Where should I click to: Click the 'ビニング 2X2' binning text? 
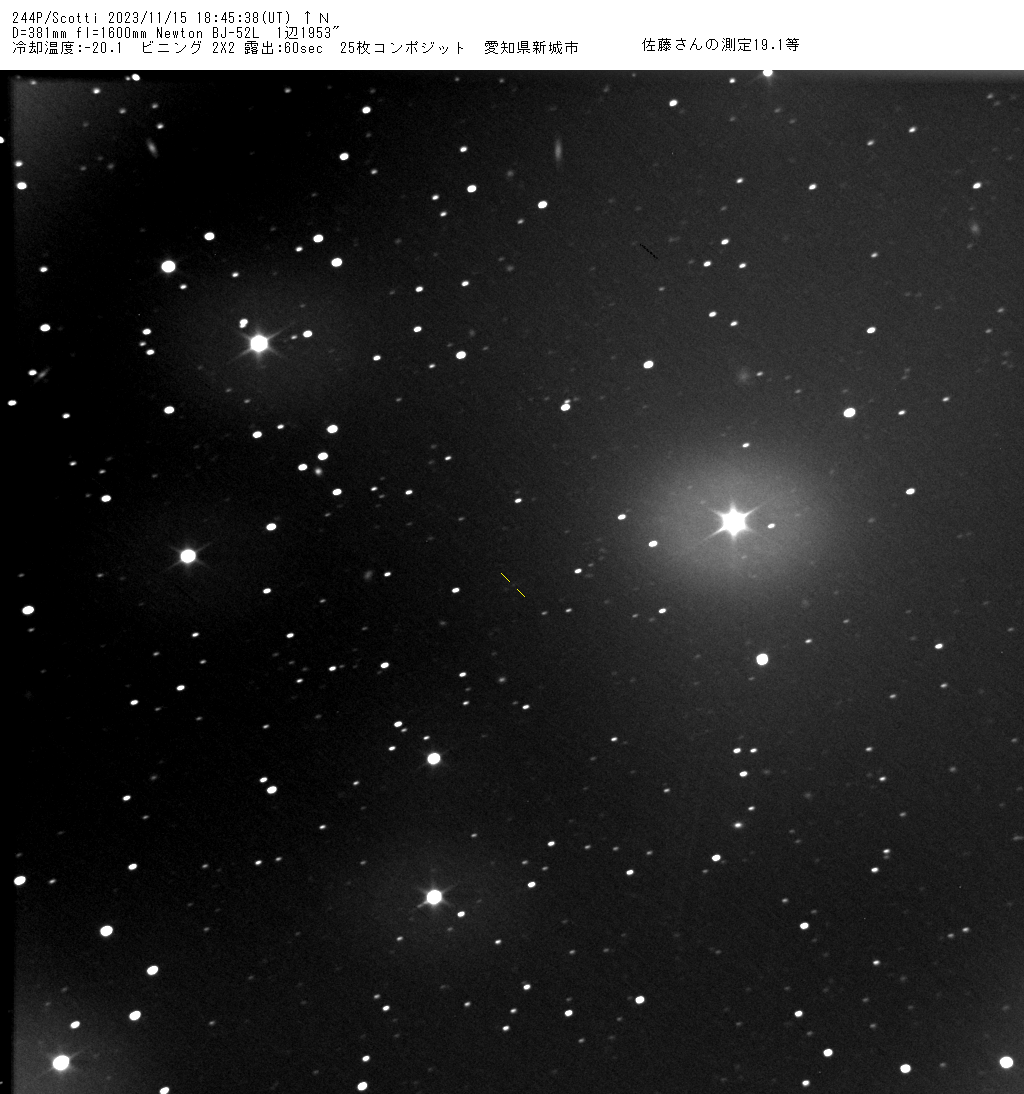(x=188, y=47)
